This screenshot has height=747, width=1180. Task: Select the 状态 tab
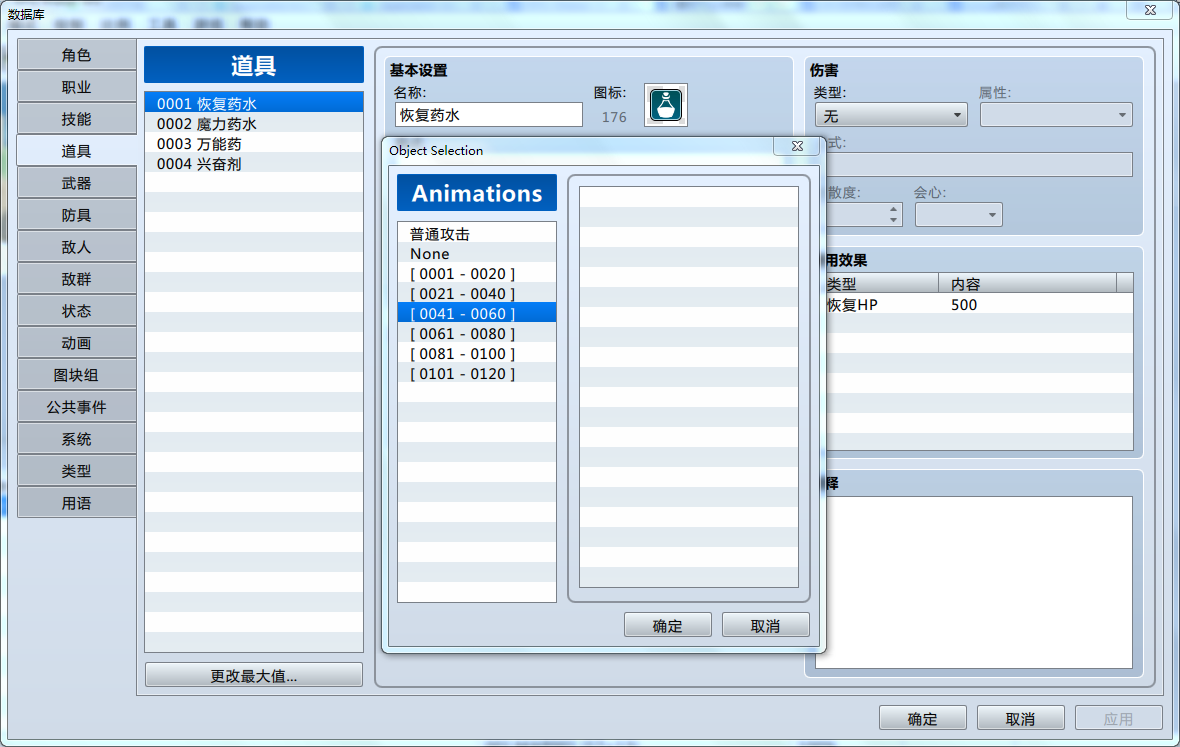point(77,311)
